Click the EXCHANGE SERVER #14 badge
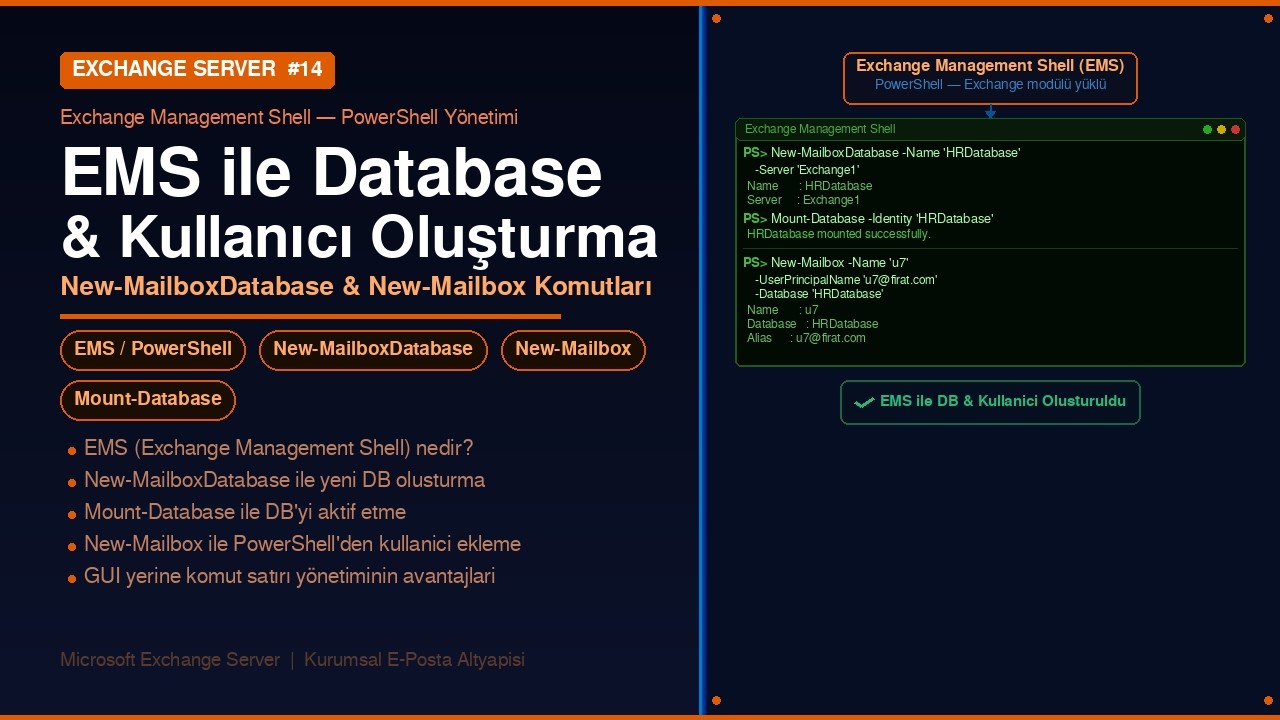The width and height of the screenshot is (1280, 720). tap(197, 69)
